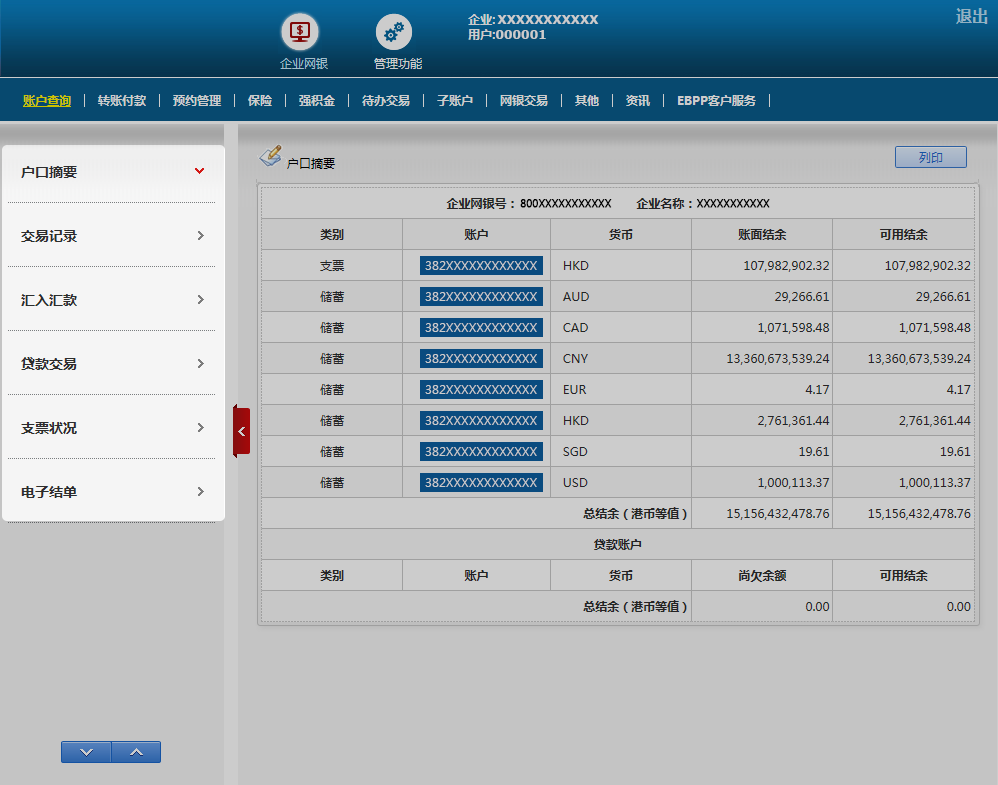The height and width of the screenshot is (785, 998).
Task: Select the HKD 支票 account number
Action: tap(481, 265)
